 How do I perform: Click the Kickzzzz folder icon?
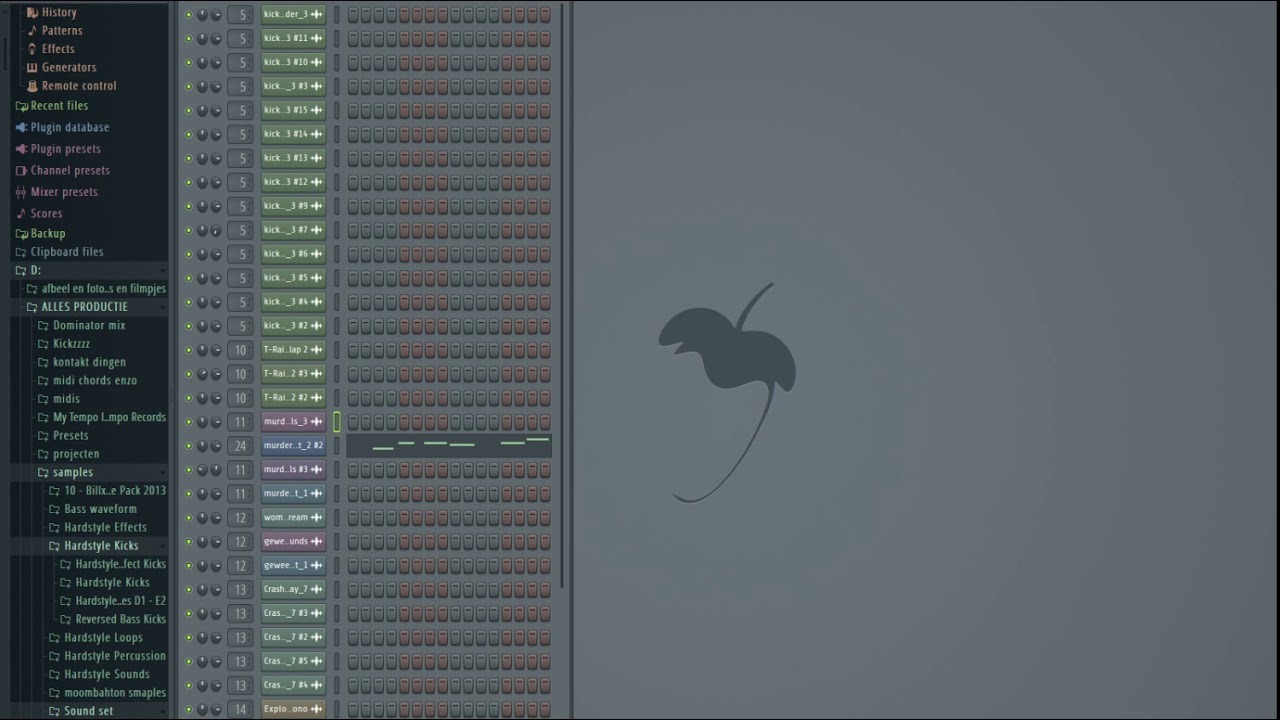(x=43, y=344)
